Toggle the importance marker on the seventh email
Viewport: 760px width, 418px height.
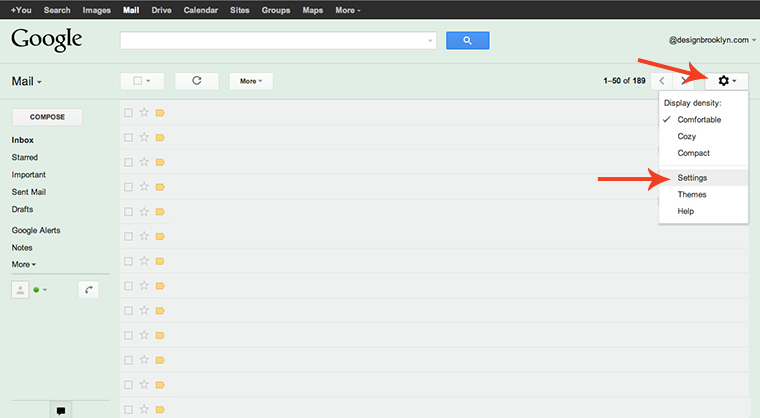tap(160, 261)
